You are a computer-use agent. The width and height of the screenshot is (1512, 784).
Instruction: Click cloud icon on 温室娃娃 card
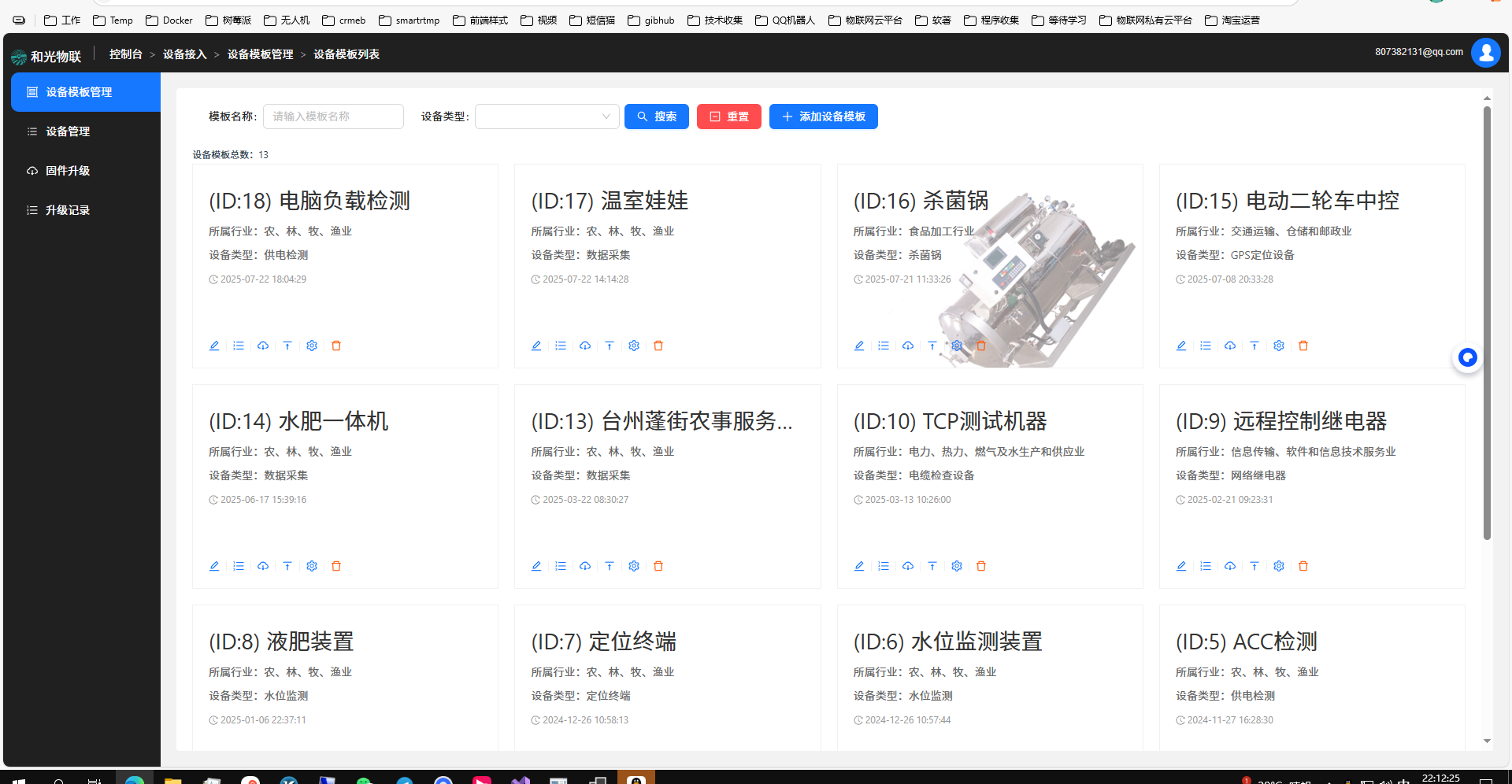tap(585, 346)
